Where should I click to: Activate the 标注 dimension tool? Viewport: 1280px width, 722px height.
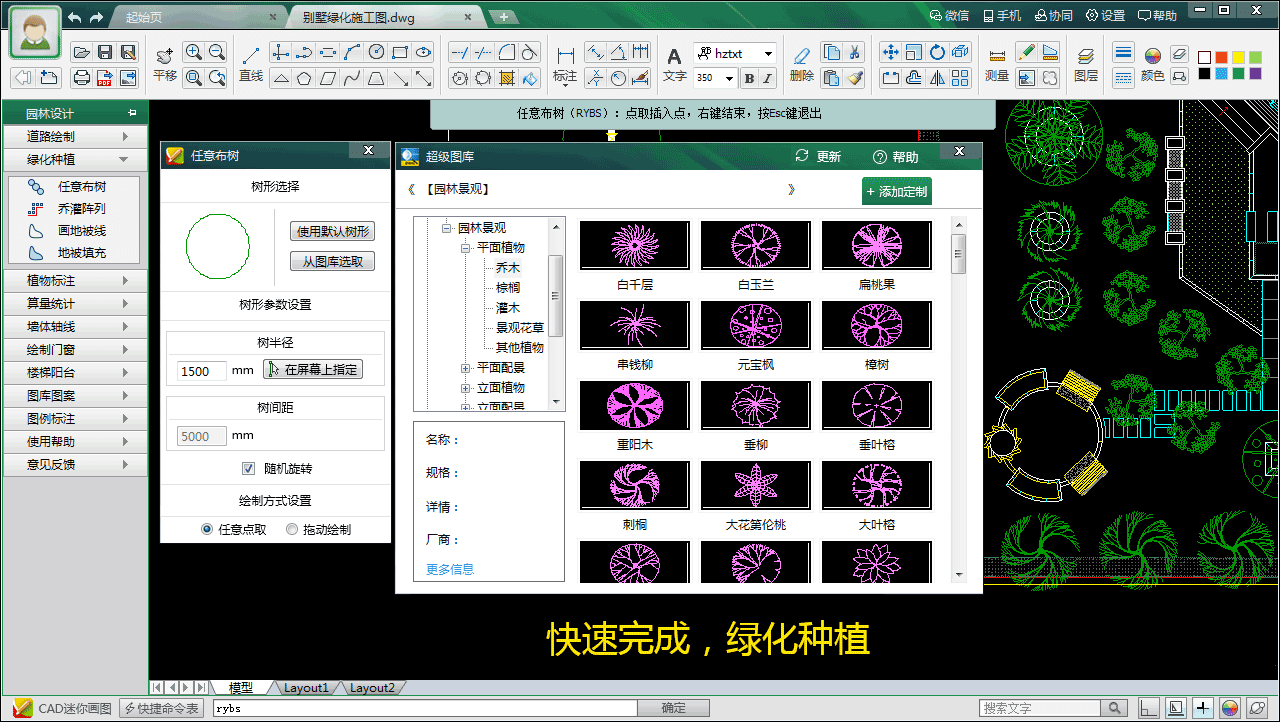566,58
